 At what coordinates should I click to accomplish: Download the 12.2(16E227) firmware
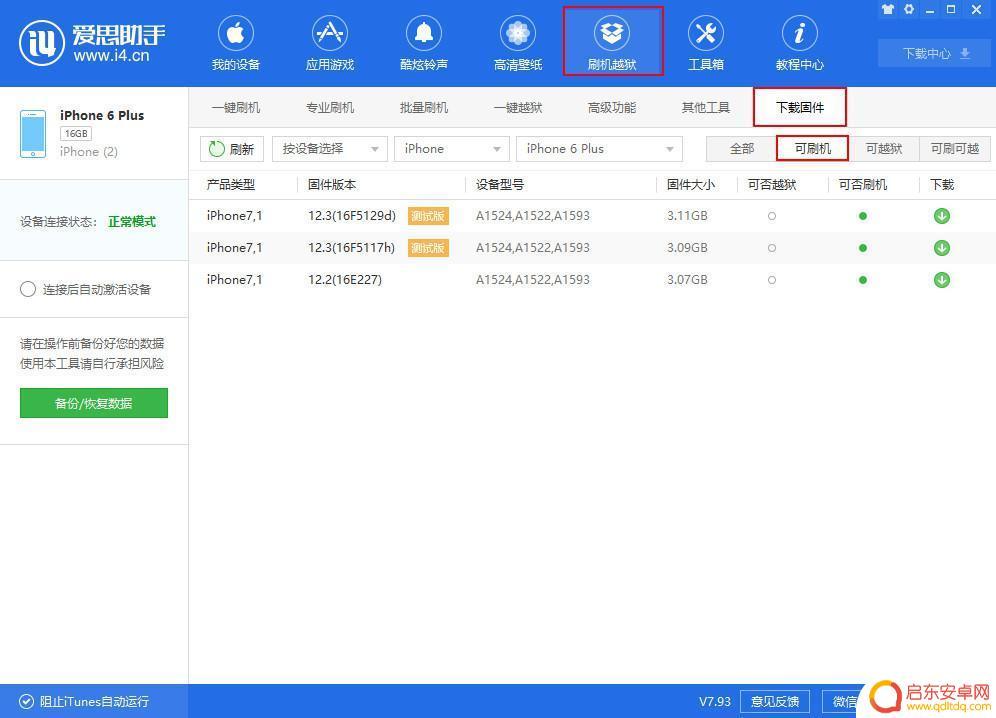(941, 280)
